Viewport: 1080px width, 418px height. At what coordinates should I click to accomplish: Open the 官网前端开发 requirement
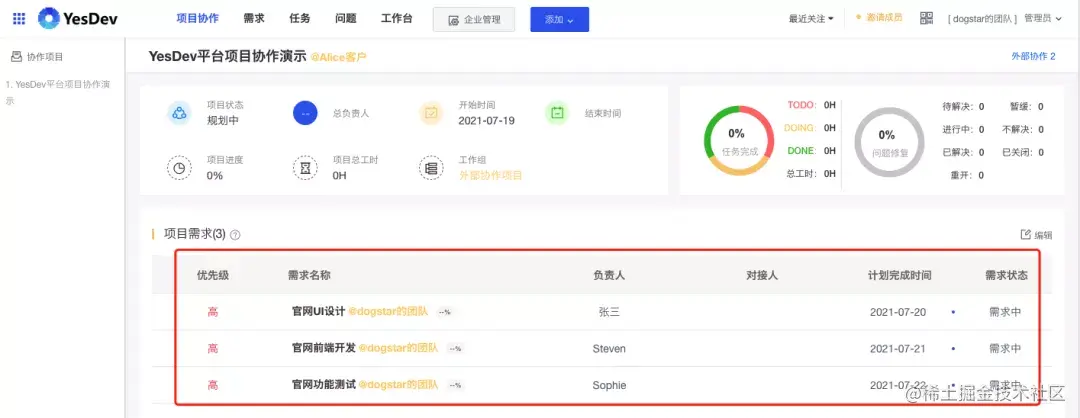click(324, 348)
